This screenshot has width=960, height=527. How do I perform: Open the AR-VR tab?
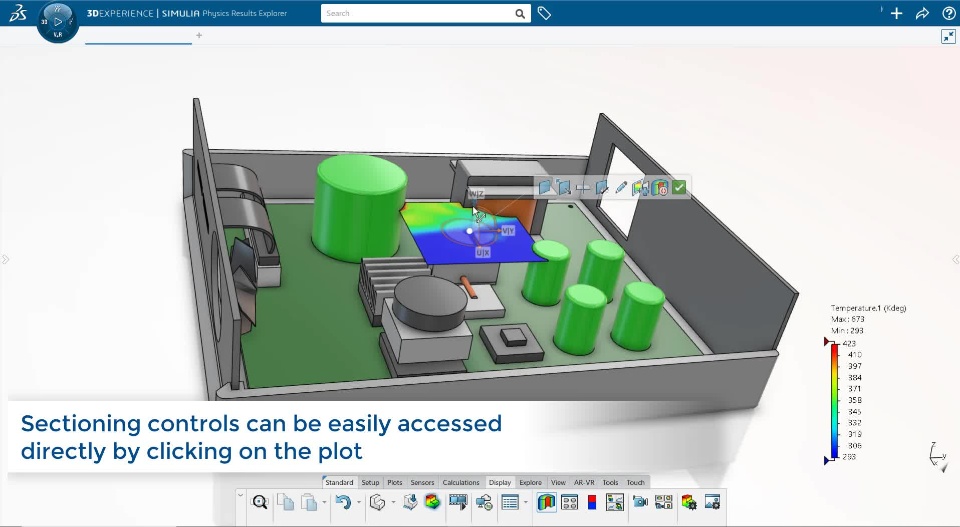pos(584,482)
